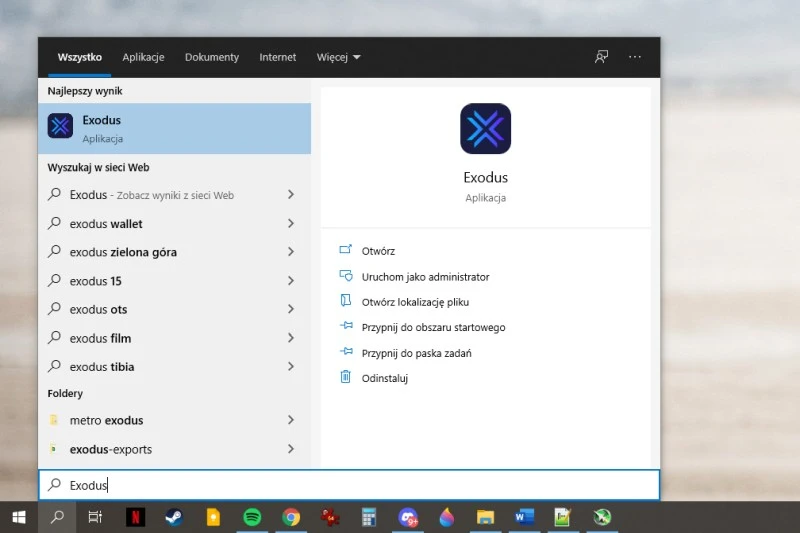This screenshot has height=533, width=800.
Task: Click Odinstaluj to uninstall Exodus
Action: point(385,378)
